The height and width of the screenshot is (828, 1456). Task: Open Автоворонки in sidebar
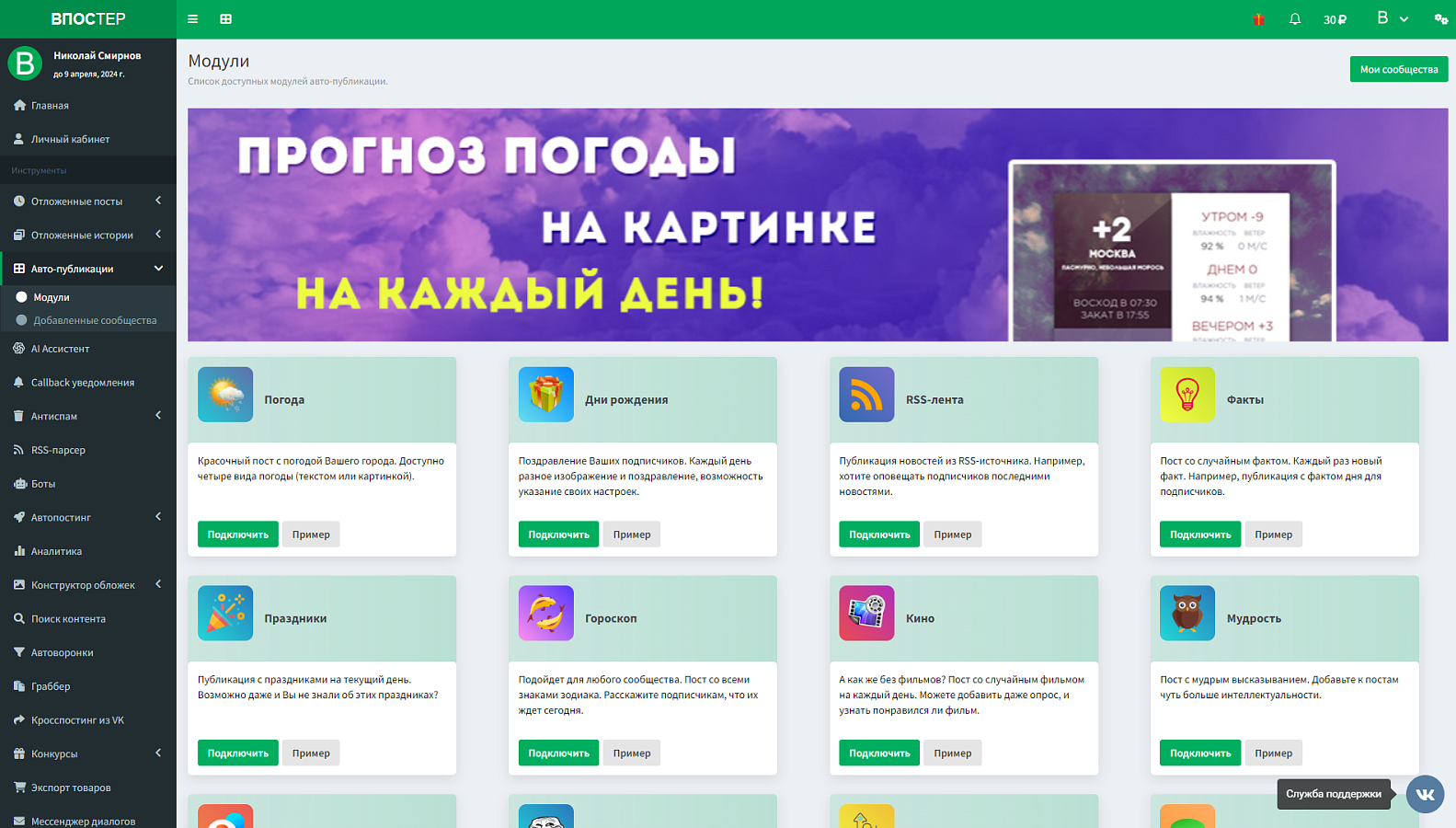coord(88,652)
